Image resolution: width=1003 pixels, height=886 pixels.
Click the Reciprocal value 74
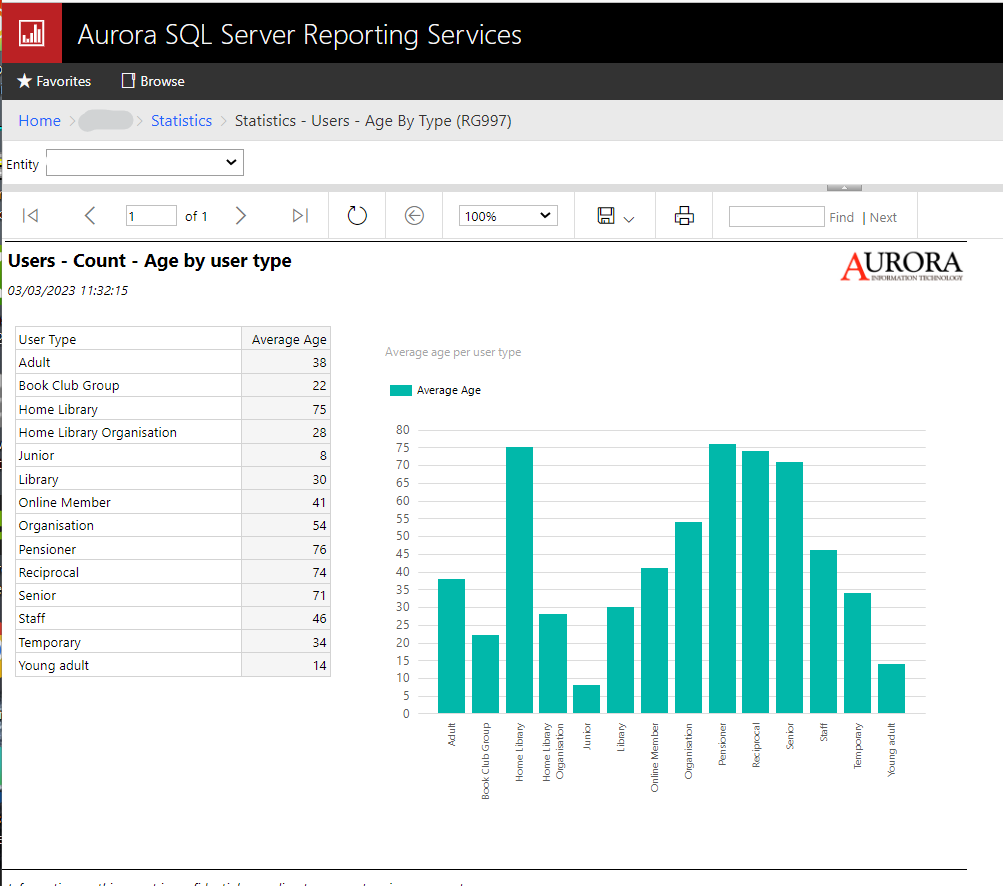click(x=319, y=573)
